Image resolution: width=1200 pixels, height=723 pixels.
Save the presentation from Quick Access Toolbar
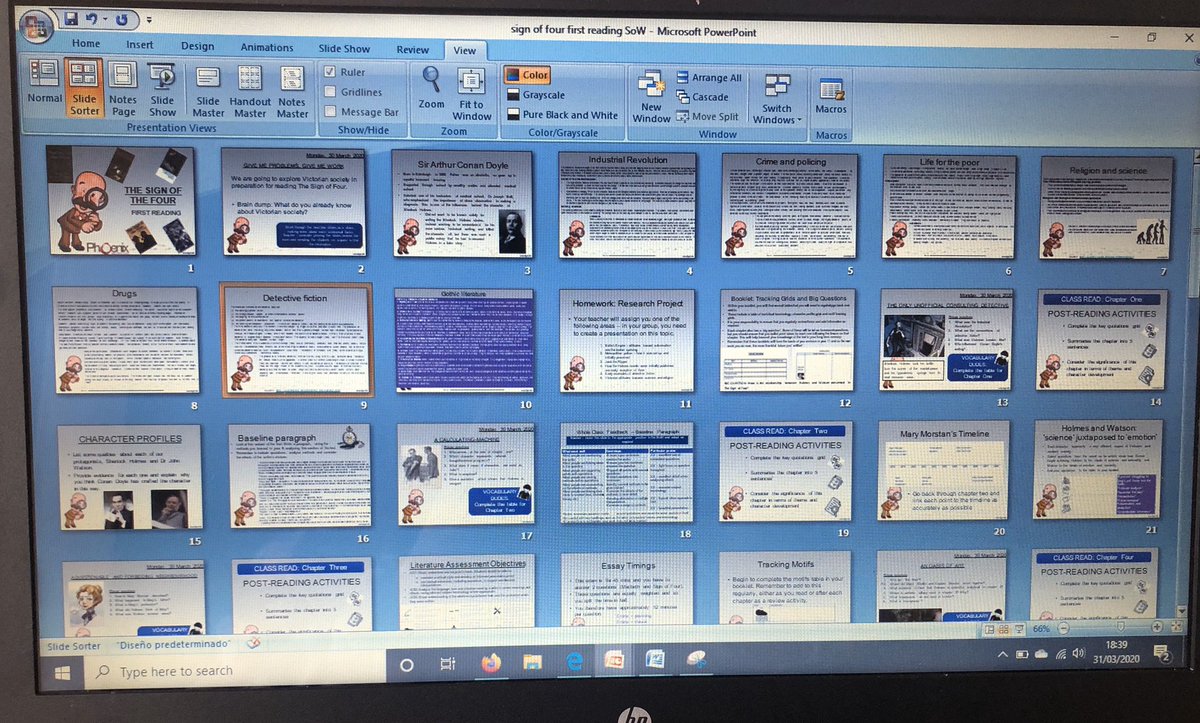click(71, 19)
